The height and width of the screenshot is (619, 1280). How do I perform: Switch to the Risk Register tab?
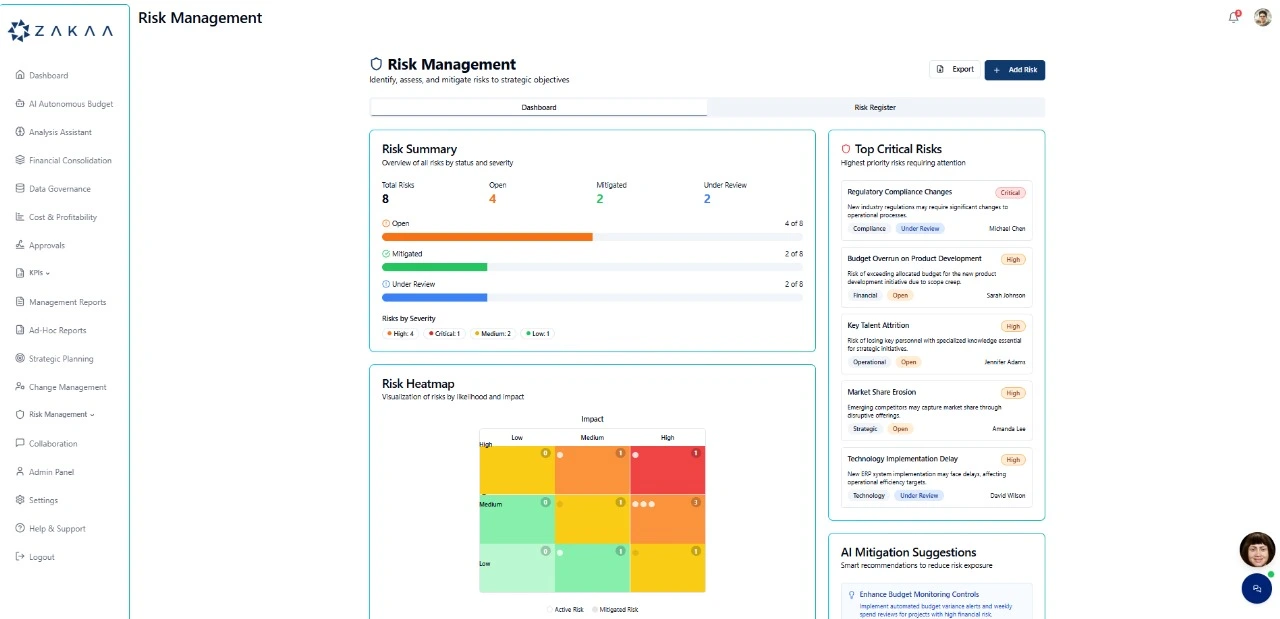pos(875,107)
